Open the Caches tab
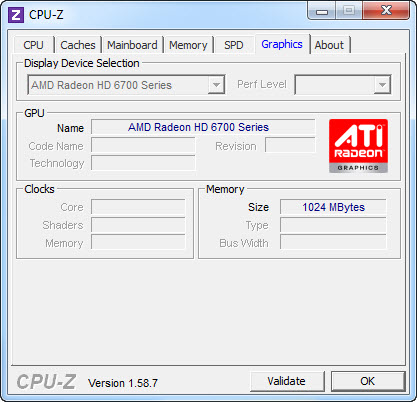This screenshot has width=417, height=402. tap(78, 45)
